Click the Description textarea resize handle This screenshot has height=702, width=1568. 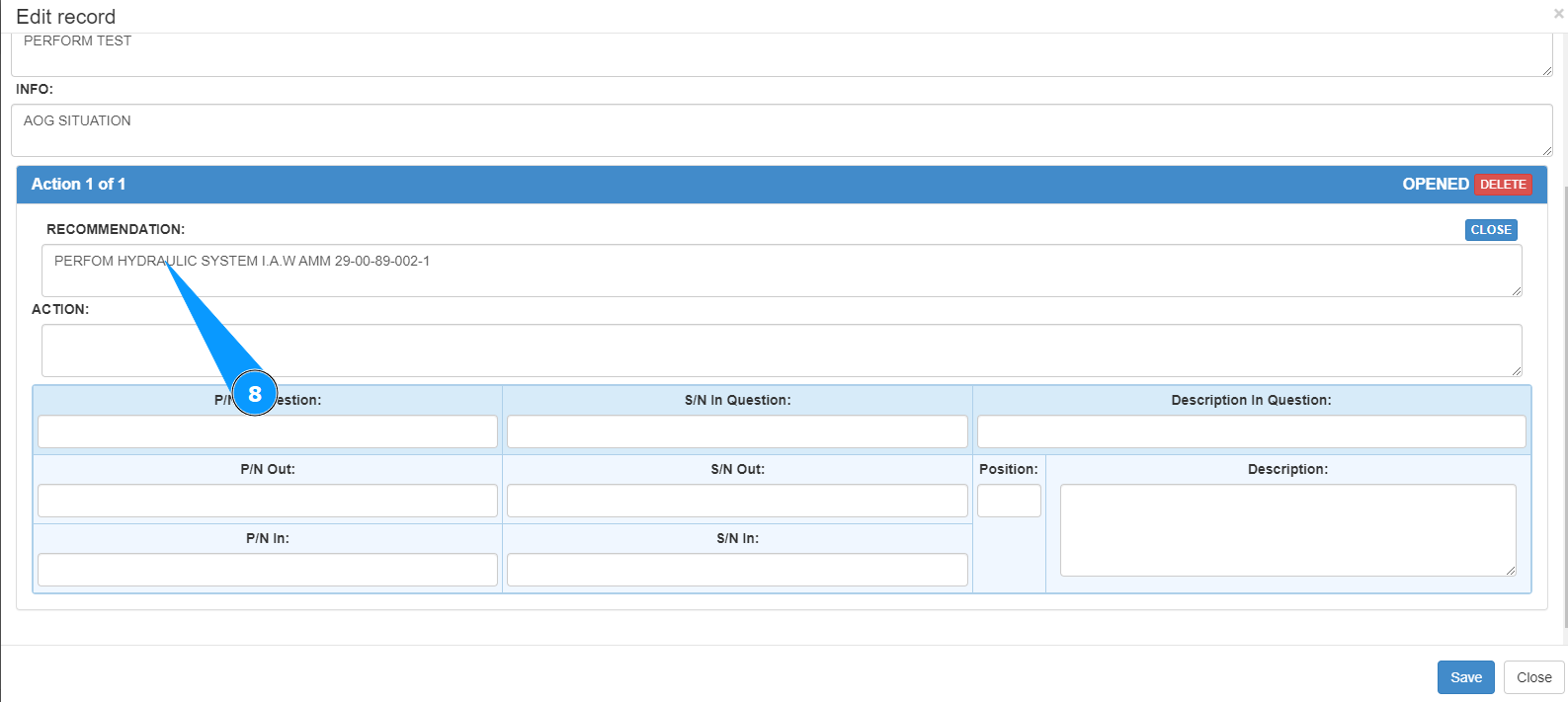[1510, 570]
